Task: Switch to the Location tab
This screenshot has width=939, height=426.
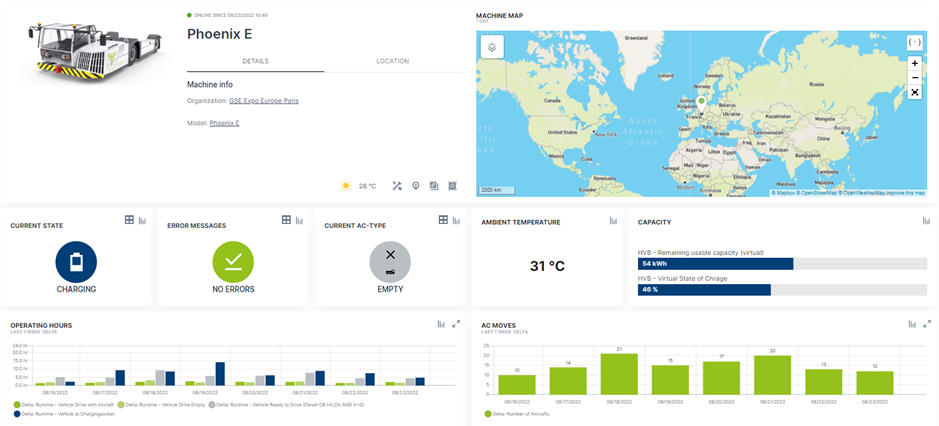Action: [x=392, y=61]
